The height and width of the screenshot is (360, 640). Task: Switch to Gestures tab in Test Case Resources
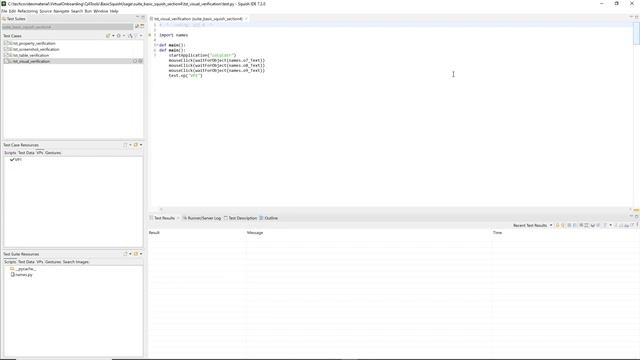pos(53,153)
